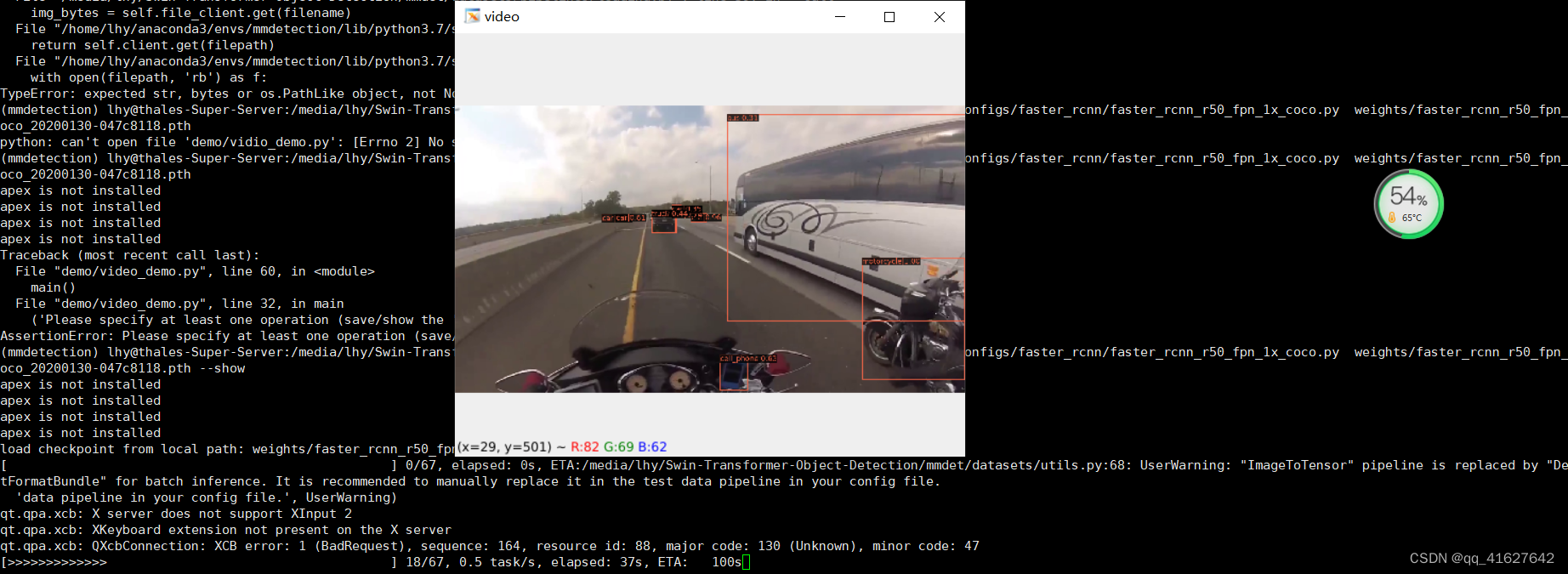Click the 'TypeError: expected str, bytes' terminal line
Image resolution: width=1568 pixels, height=574 pixels.
click(227, 94)
